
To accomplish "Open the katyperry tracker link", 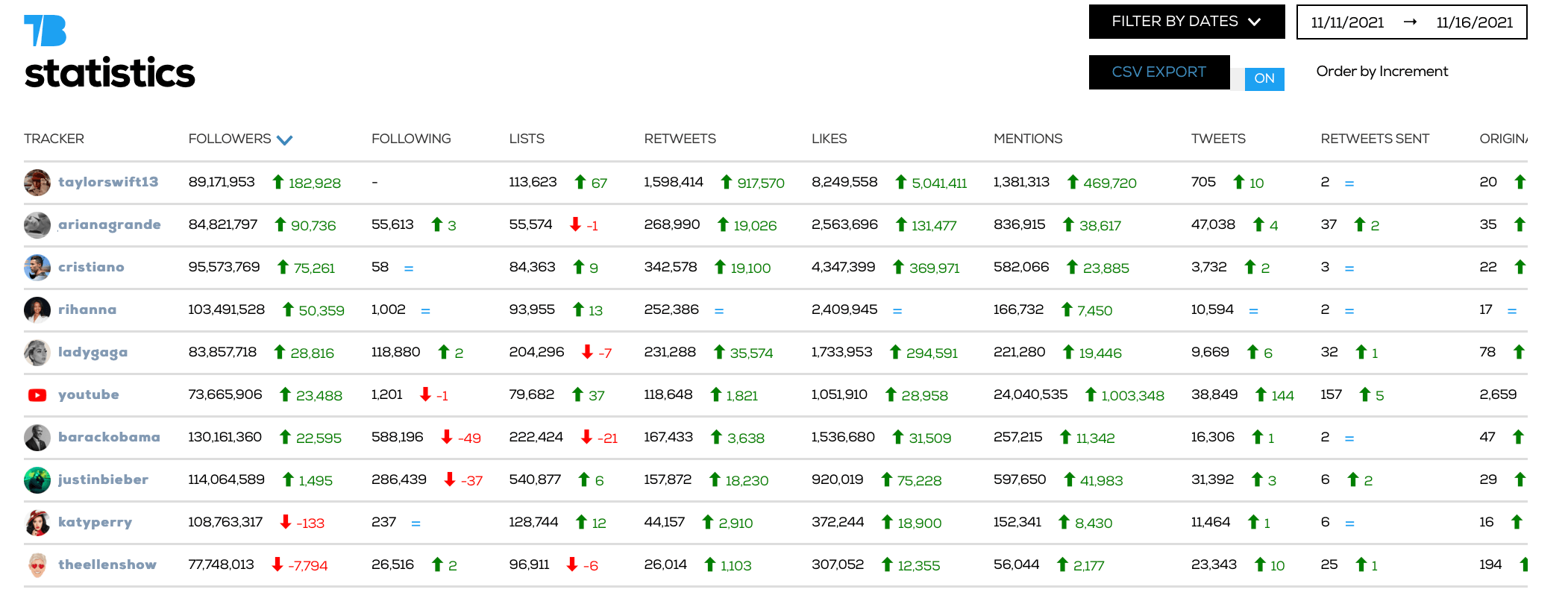I will (x=95, y=522).
